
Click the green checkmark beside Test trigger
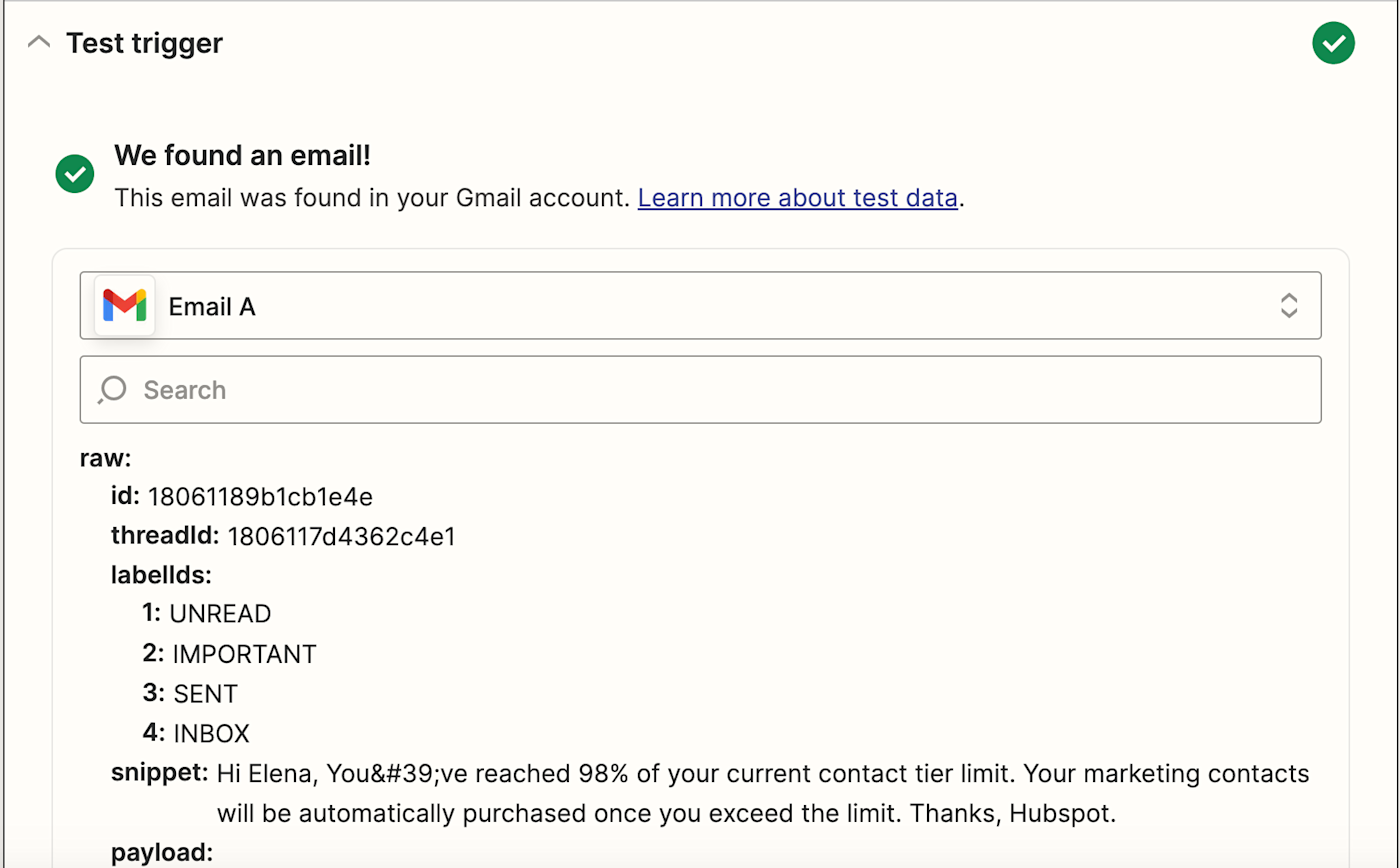coord(1333,43)
